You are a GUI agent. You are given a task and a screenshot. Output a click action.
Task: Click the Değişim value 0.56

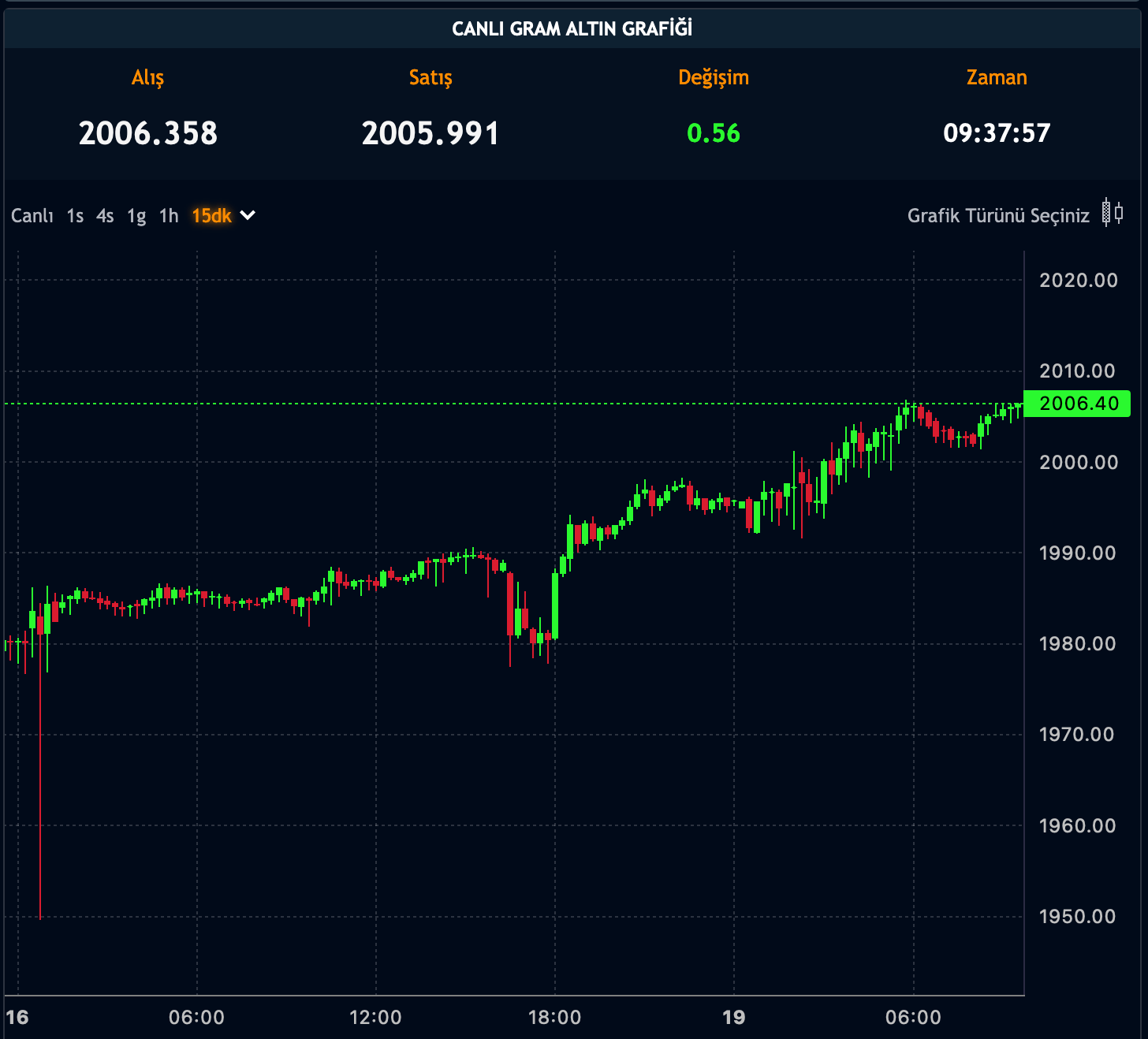[x=714, y=133]
